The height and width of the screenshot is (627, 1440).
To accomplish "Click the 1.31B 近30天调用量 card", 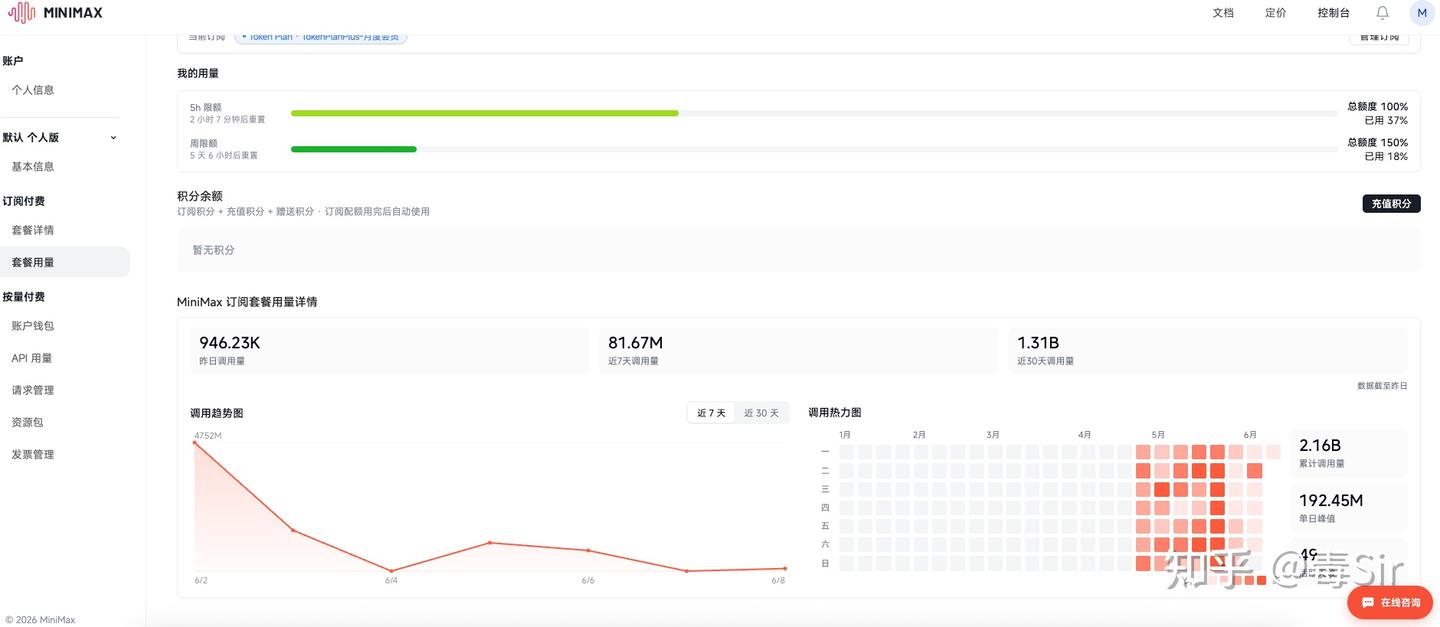I will point(1207,350).
